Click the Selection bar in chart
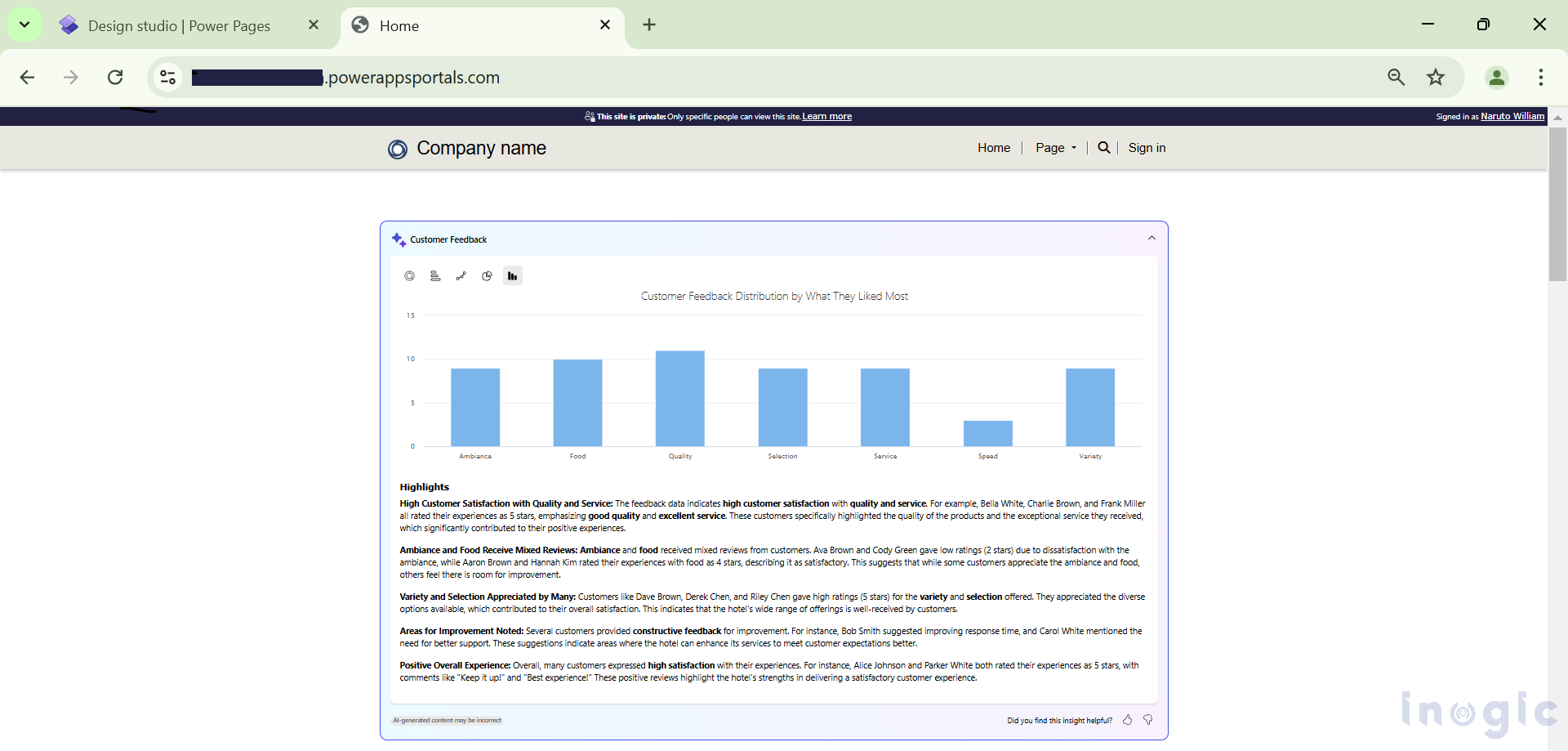The image size is (1568, 751). click(x=782, y=407)
